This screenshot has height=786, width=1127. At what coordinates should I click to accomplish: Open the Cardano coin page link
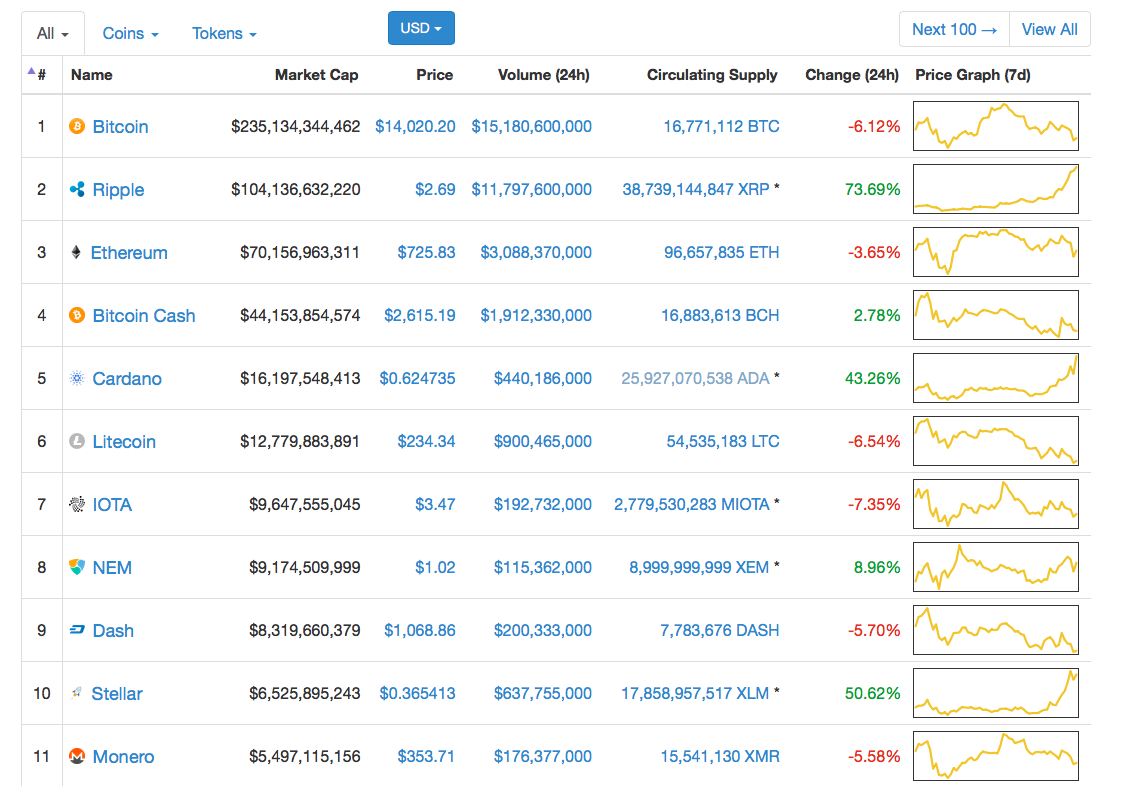pos(127,379)
